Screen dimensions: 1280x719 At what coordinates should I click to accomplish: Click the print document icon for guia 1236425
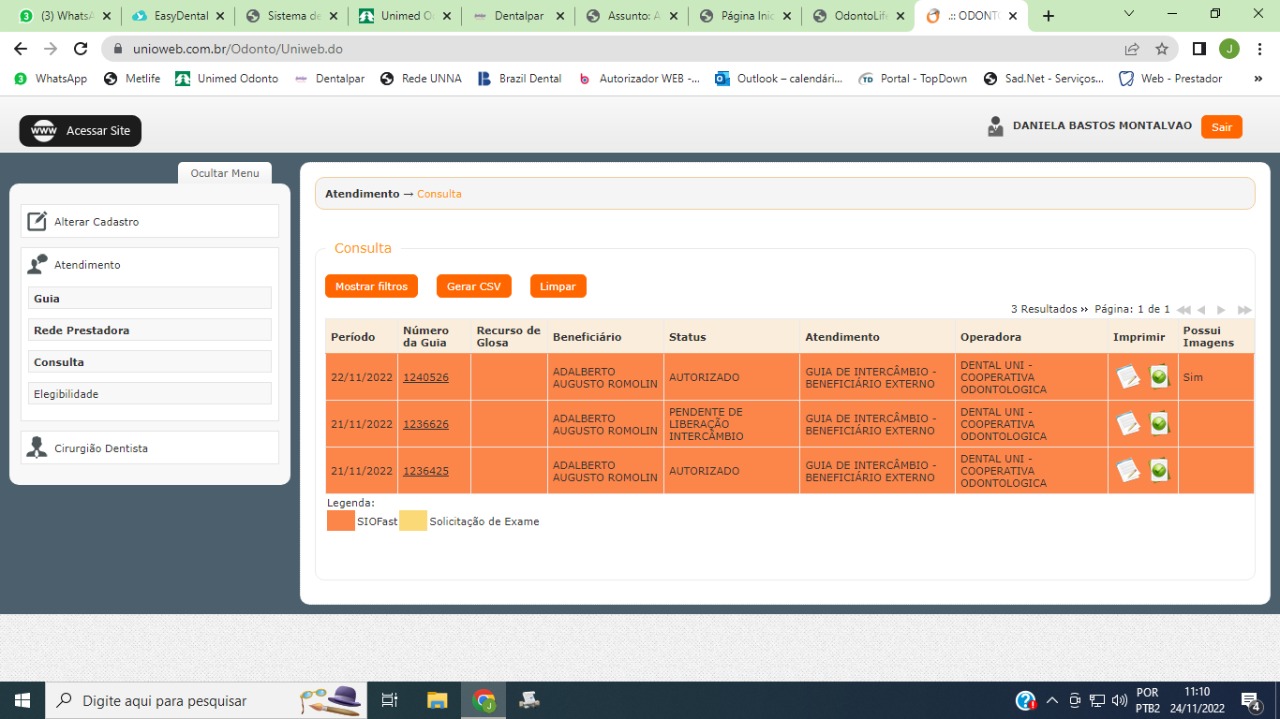(x=1128, y=470)
